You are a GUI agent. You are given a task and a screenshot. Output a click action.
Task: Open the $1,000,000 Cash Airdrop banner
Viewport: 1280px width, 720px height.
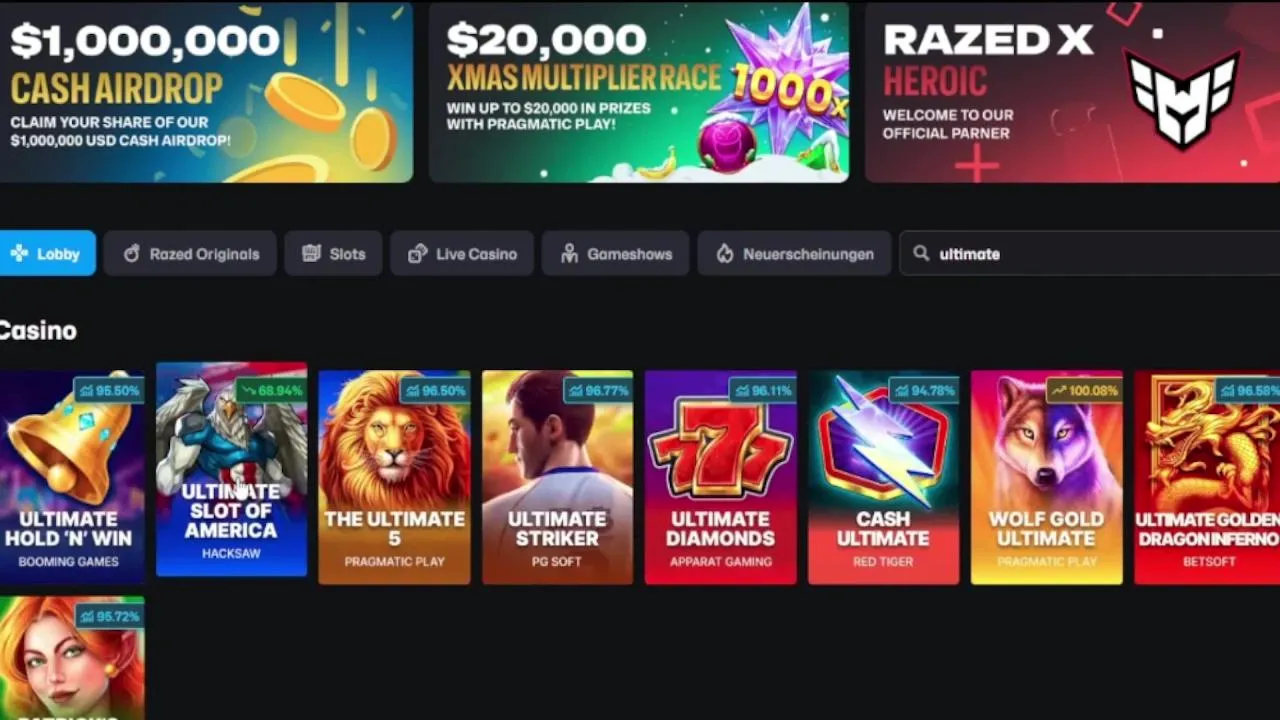point(206,92)
